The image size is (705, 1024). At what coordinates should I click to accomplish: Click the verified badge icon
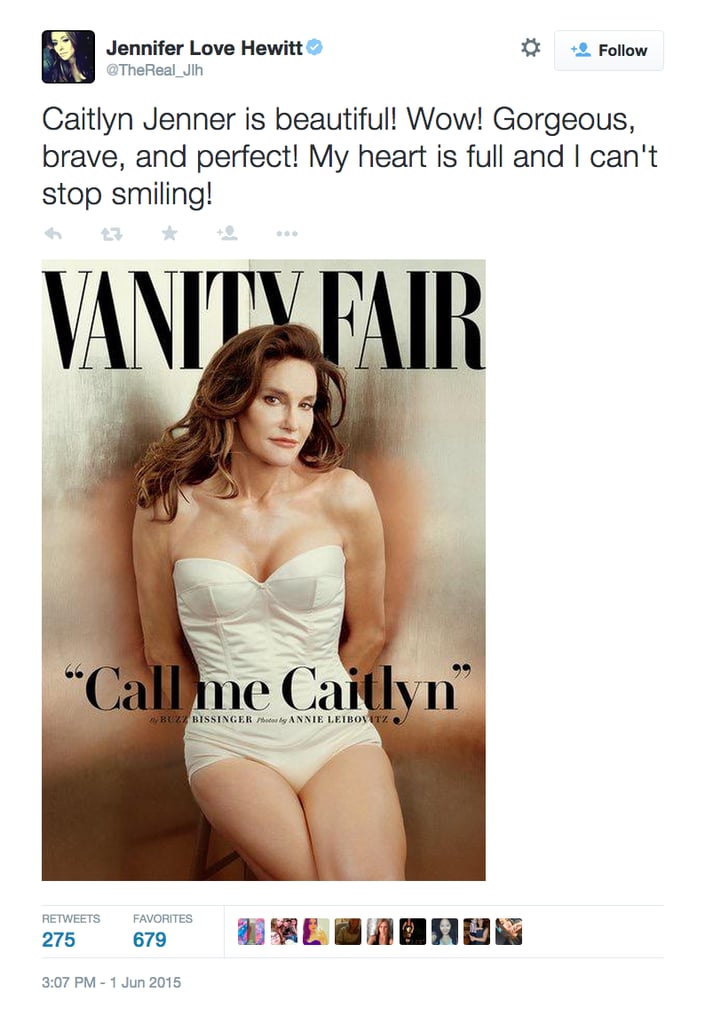click(x=315, y=47)
